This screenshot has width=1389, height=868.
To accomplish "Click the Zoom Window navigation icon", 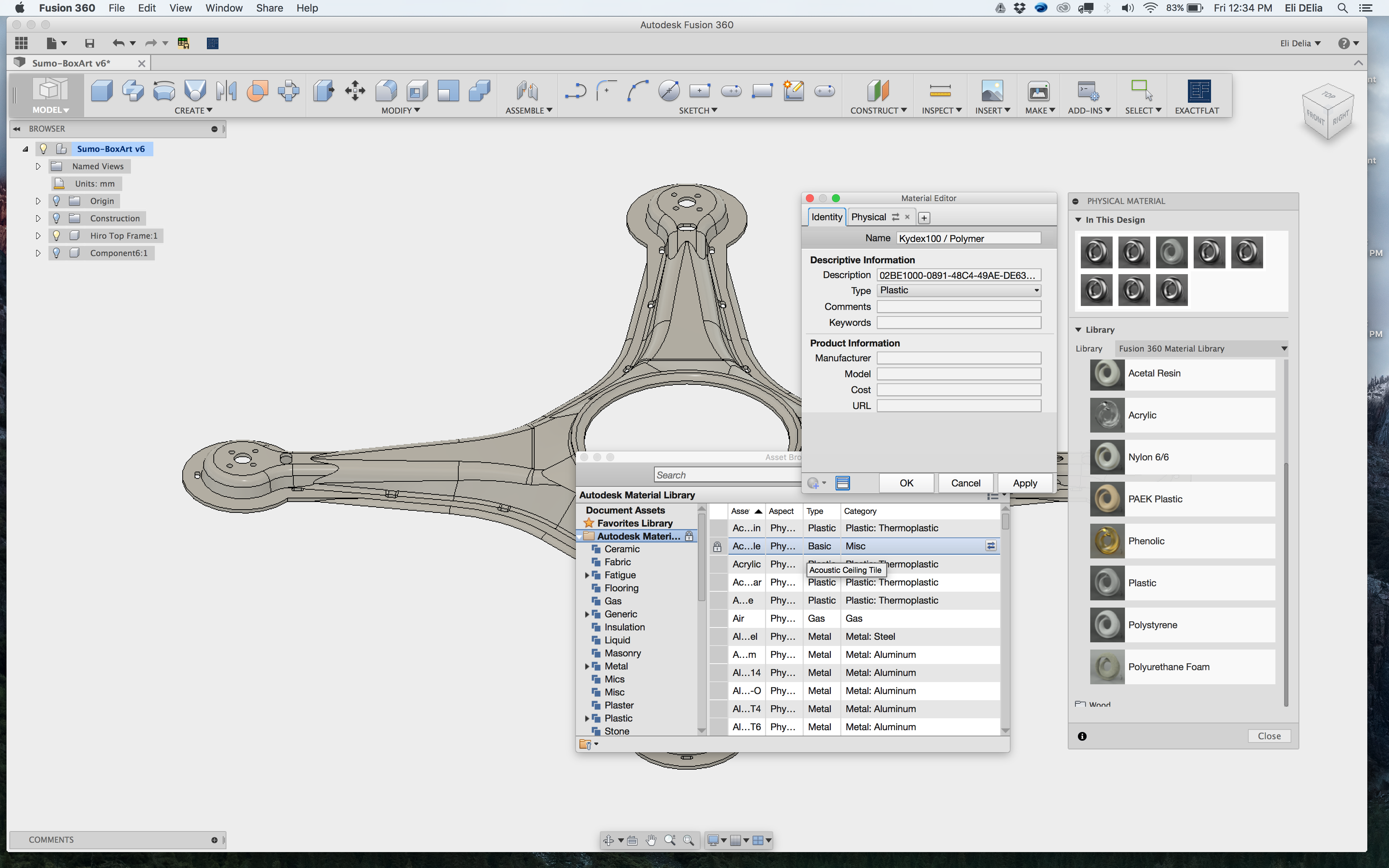I will 689,840.
